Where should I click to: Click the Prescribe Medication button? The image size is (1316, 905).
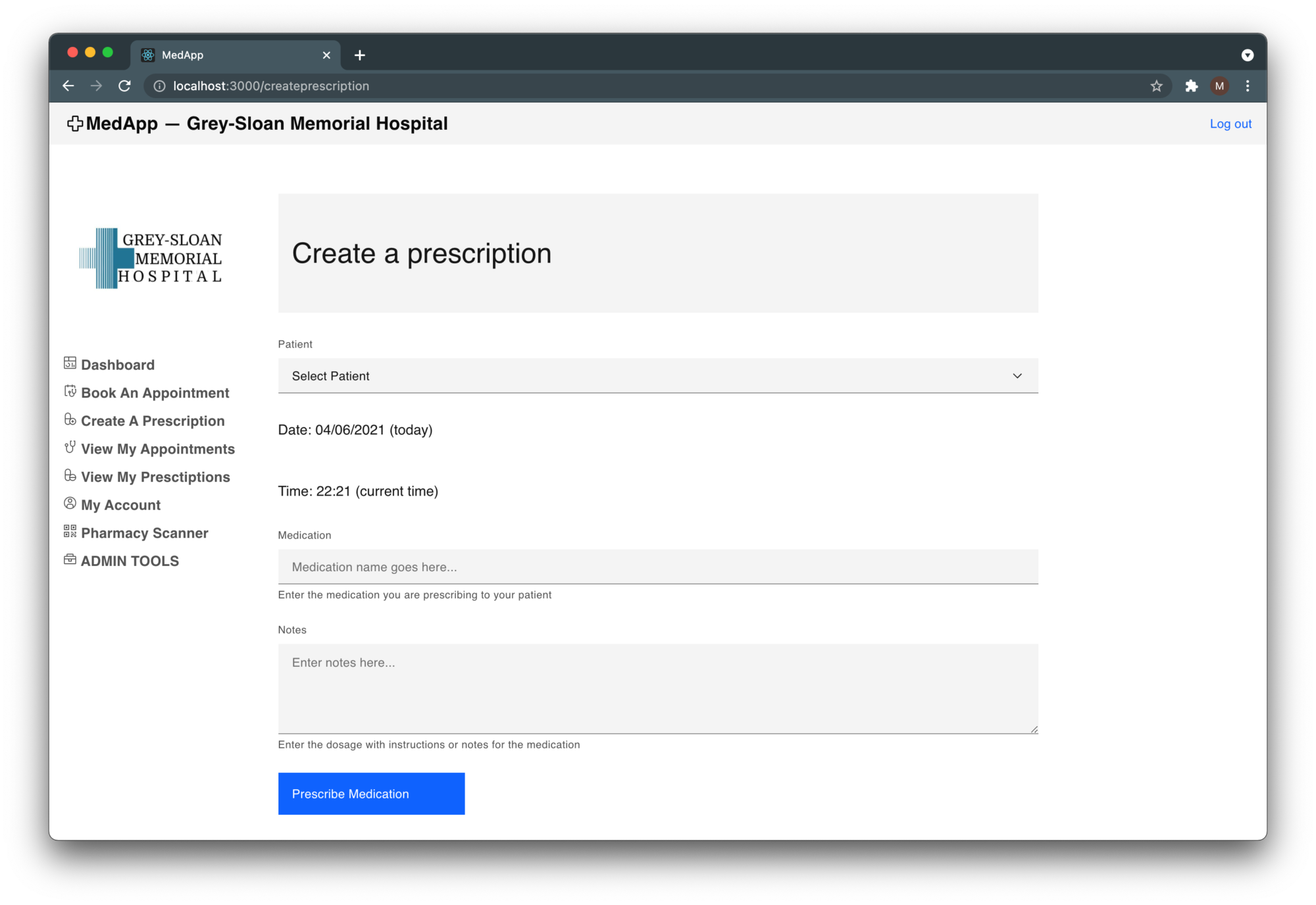371,794
